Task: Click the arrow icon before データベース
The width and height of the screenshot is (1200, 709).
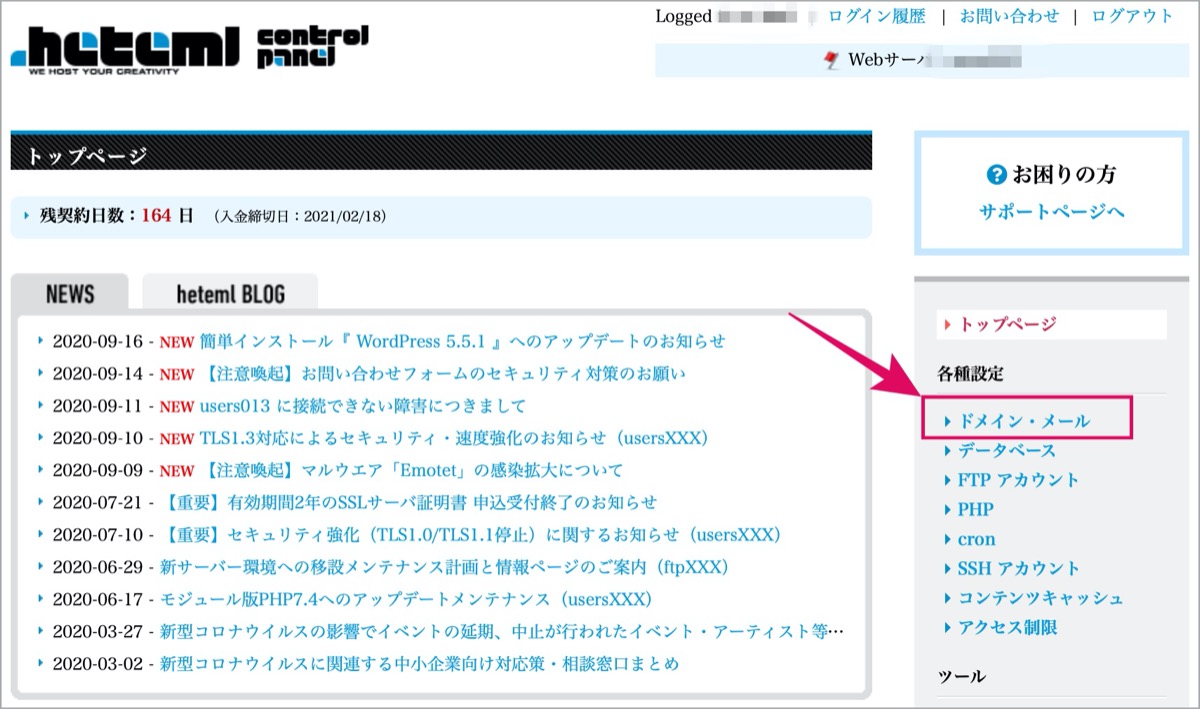Action: coord(948,451)
